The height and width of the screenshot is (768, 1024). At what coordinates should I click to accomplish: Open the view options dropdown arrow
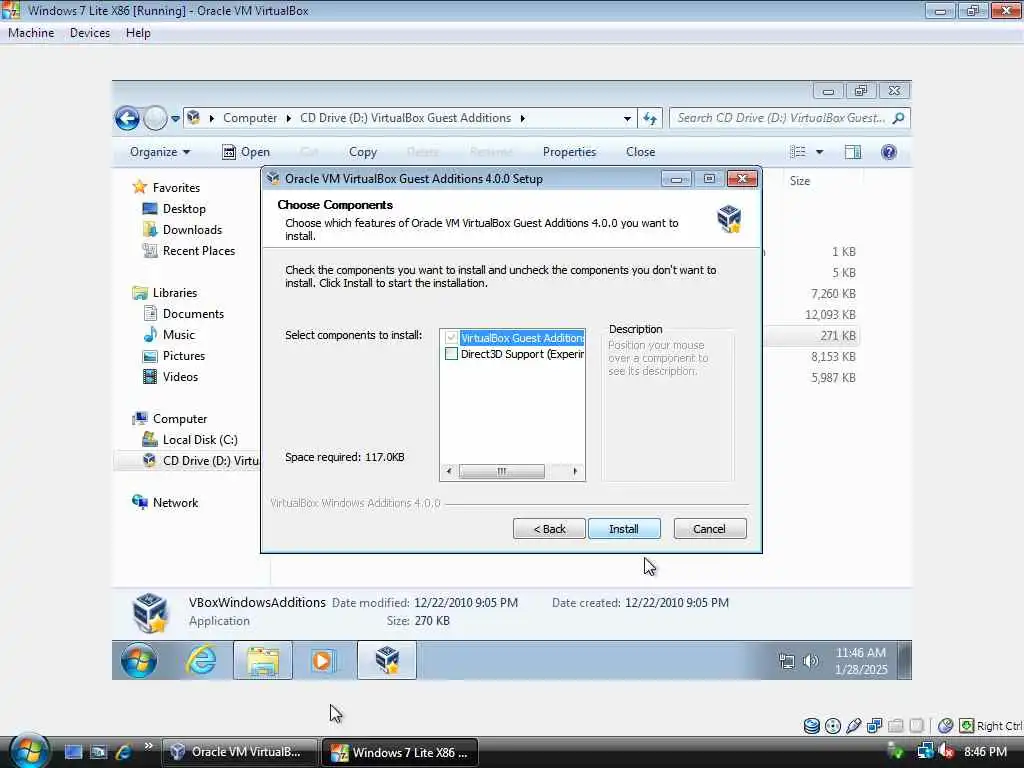pyautogui.click(x=819, y=152)
